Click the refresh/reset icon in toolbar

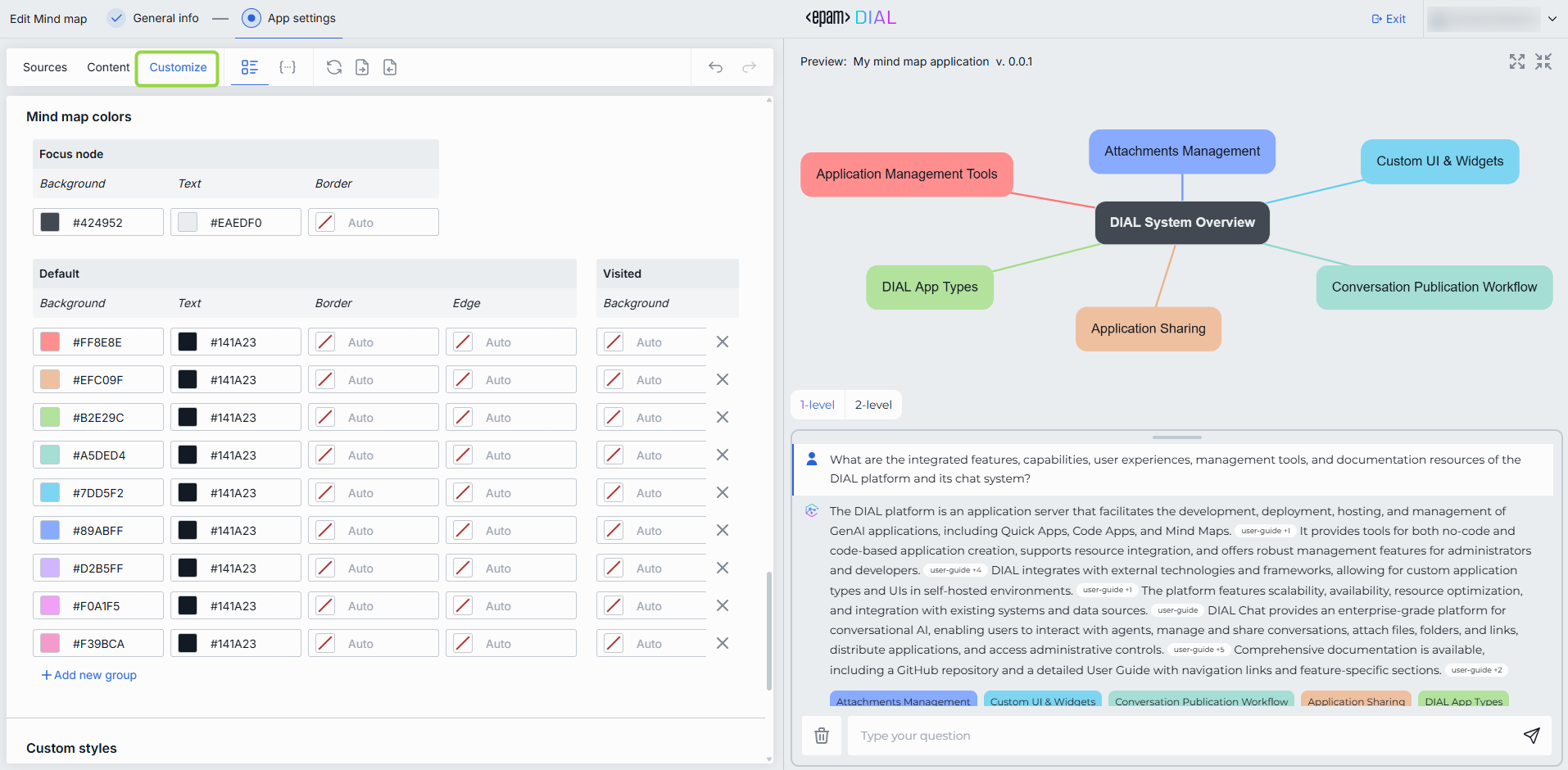pyautogui.click(x=334, y=67)
